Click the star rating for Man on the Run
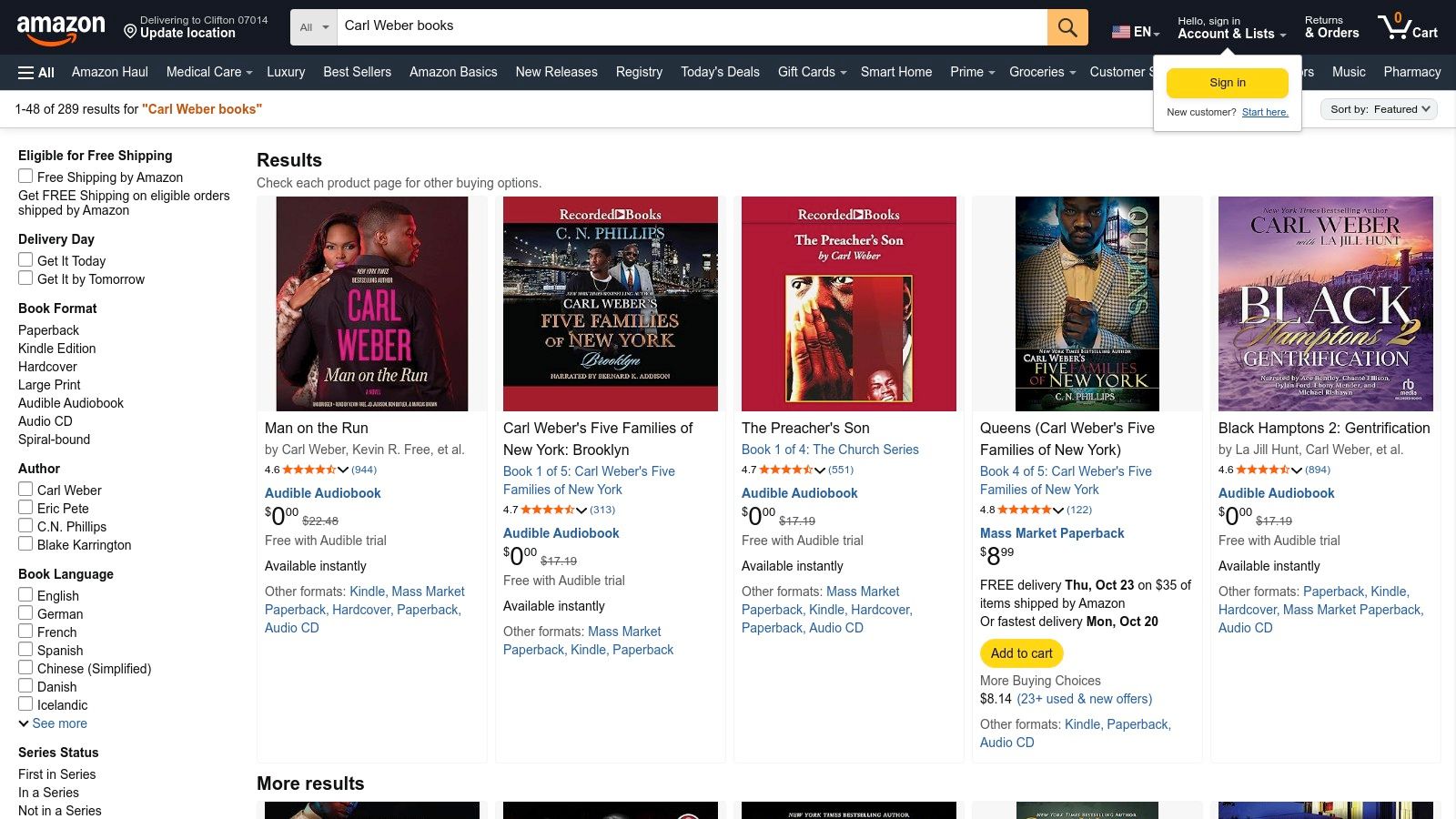 [309, 470]
